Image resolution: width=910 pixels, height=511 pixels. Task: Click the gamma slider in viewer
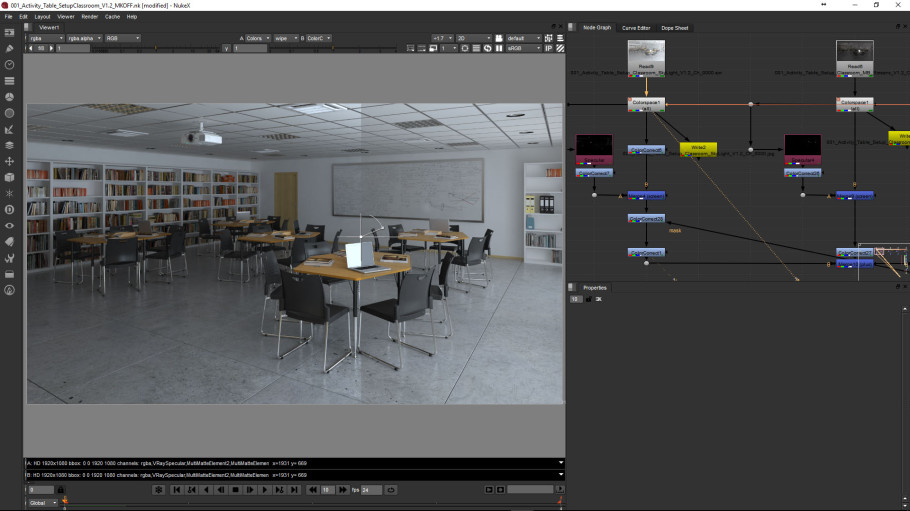pos(332,49)
